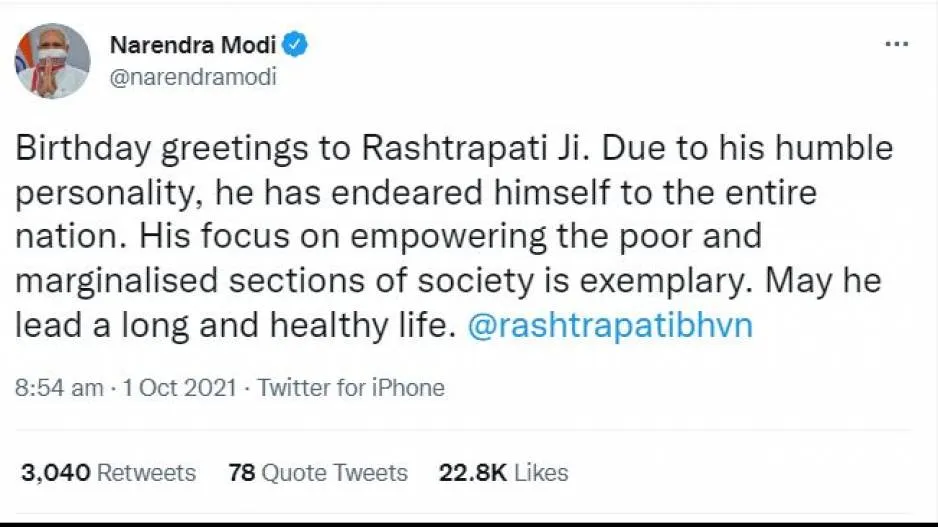The width and height of the screenshot is (938, 527).
Task: Click the 8:54 am timestamp
Action: click(x=58, y=388)
